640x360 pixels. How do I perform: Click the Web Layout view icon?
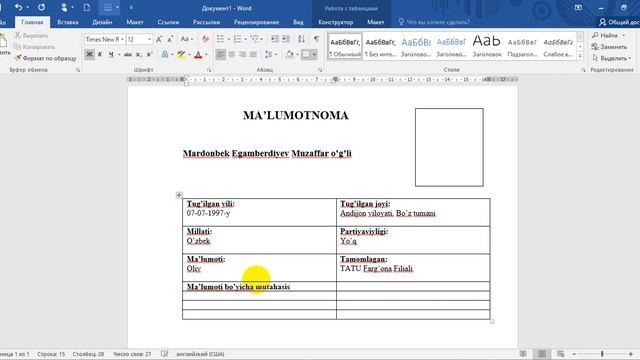click(x=560, y=354)
